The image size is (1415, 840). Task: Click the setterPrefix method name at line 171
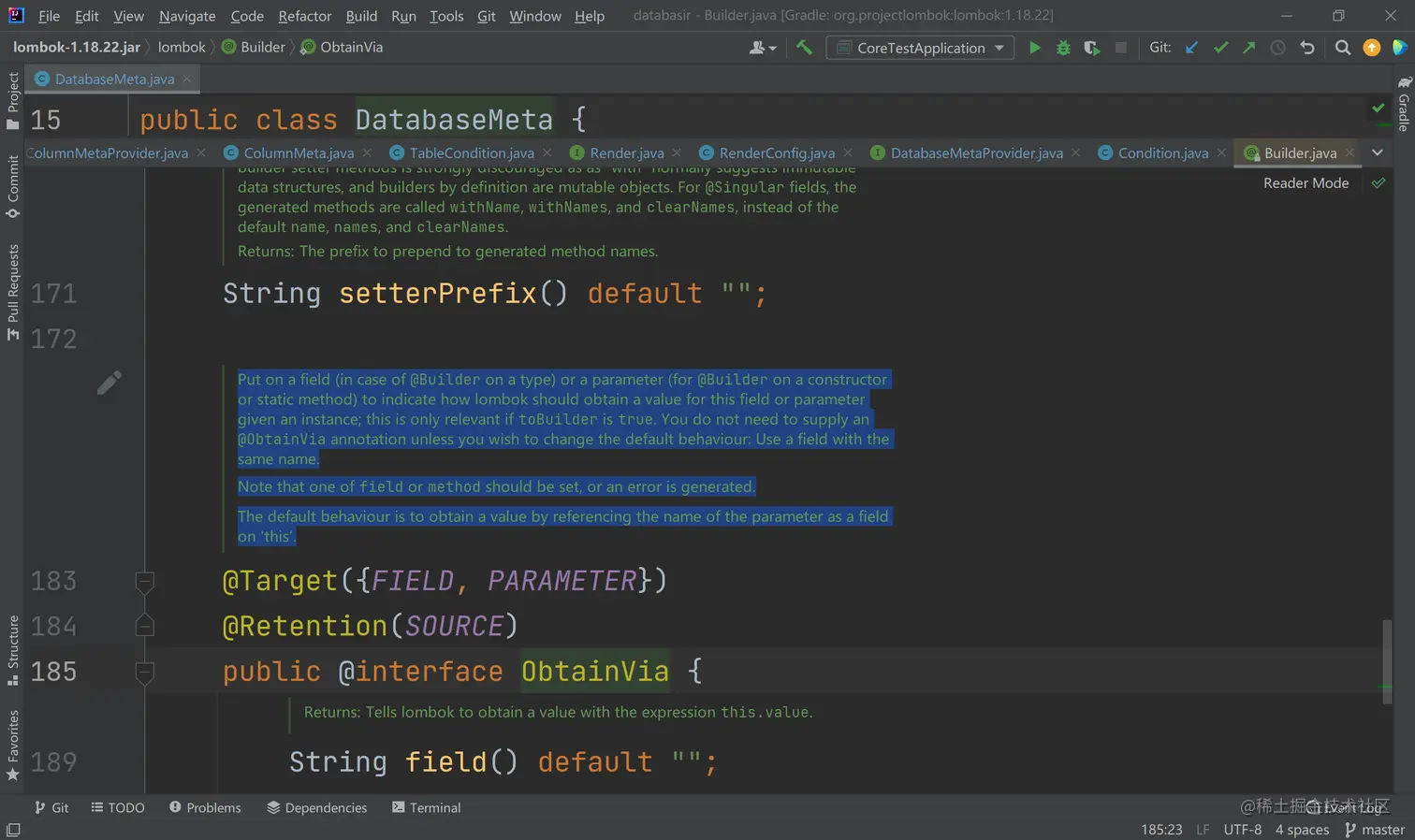[x=437, y=294]
